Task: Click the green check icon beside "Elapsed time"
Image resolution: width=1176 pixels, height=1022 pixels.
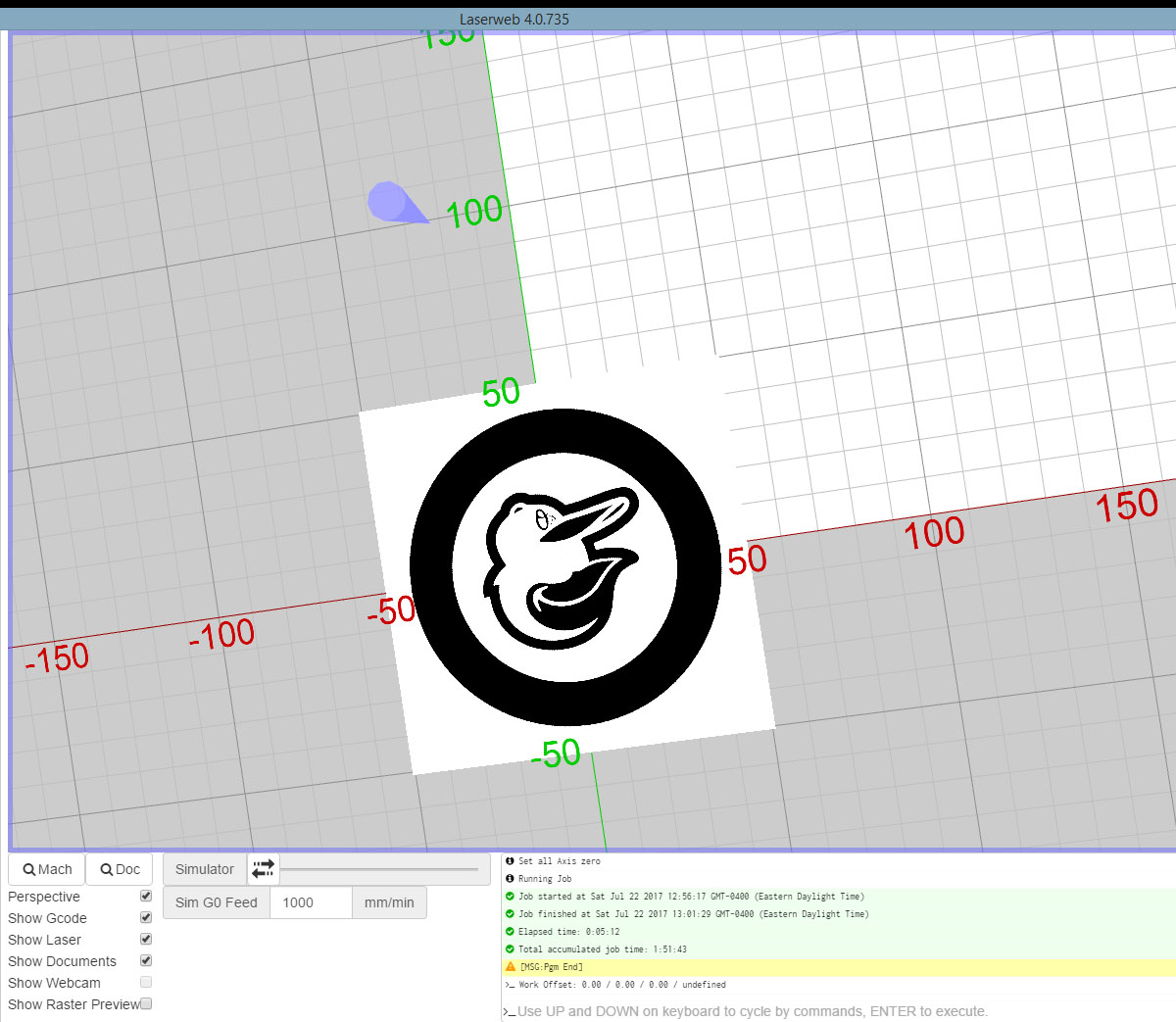Action: click(x=510, y=932)
